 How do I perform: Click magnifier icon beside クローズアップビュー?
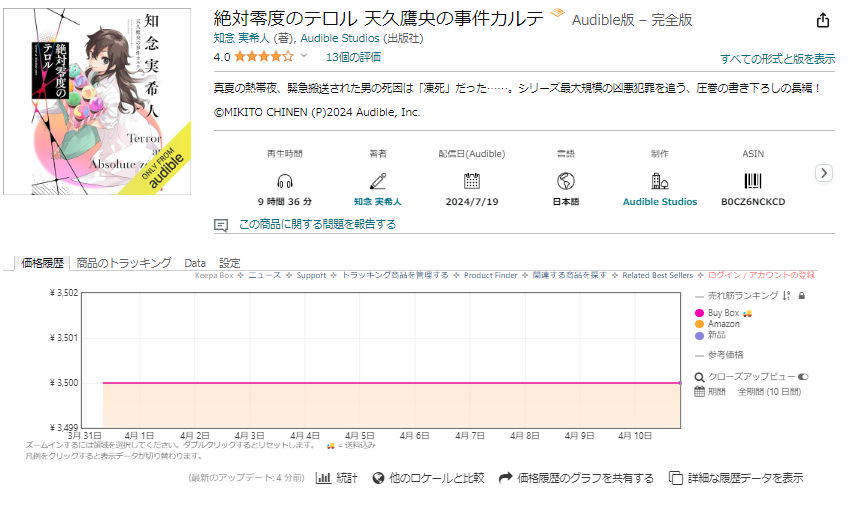point(699,377)
